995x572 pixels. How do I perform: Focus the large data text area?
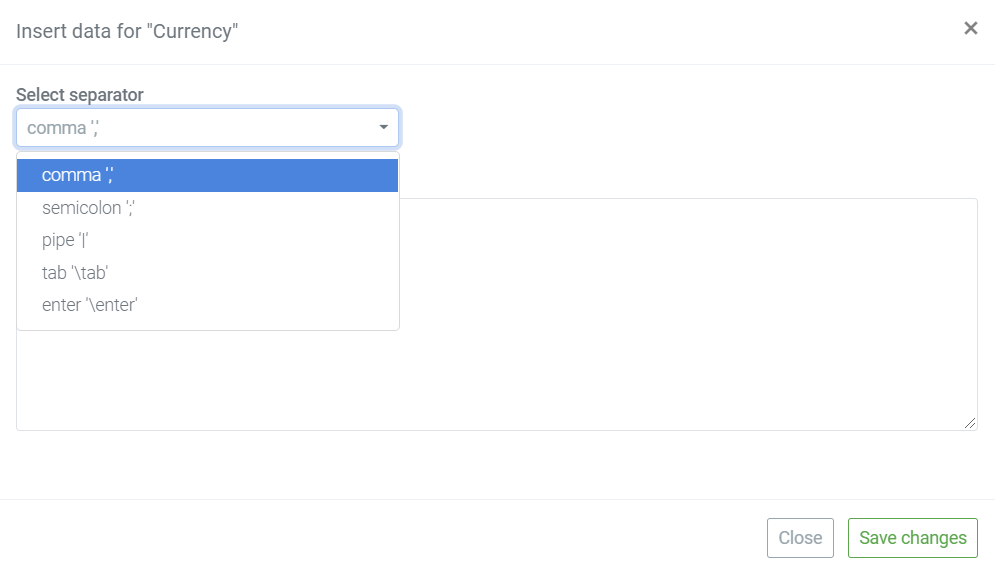688,314
